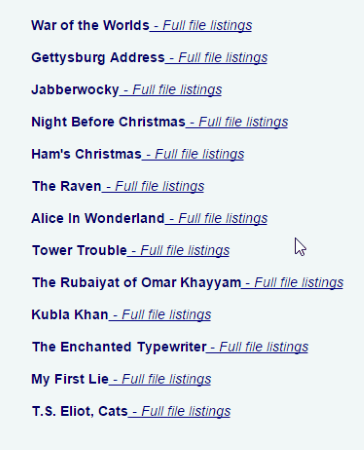This screenshot has width=364, height=450.
Task: Click The Raven title text
Action: (67, 186)
